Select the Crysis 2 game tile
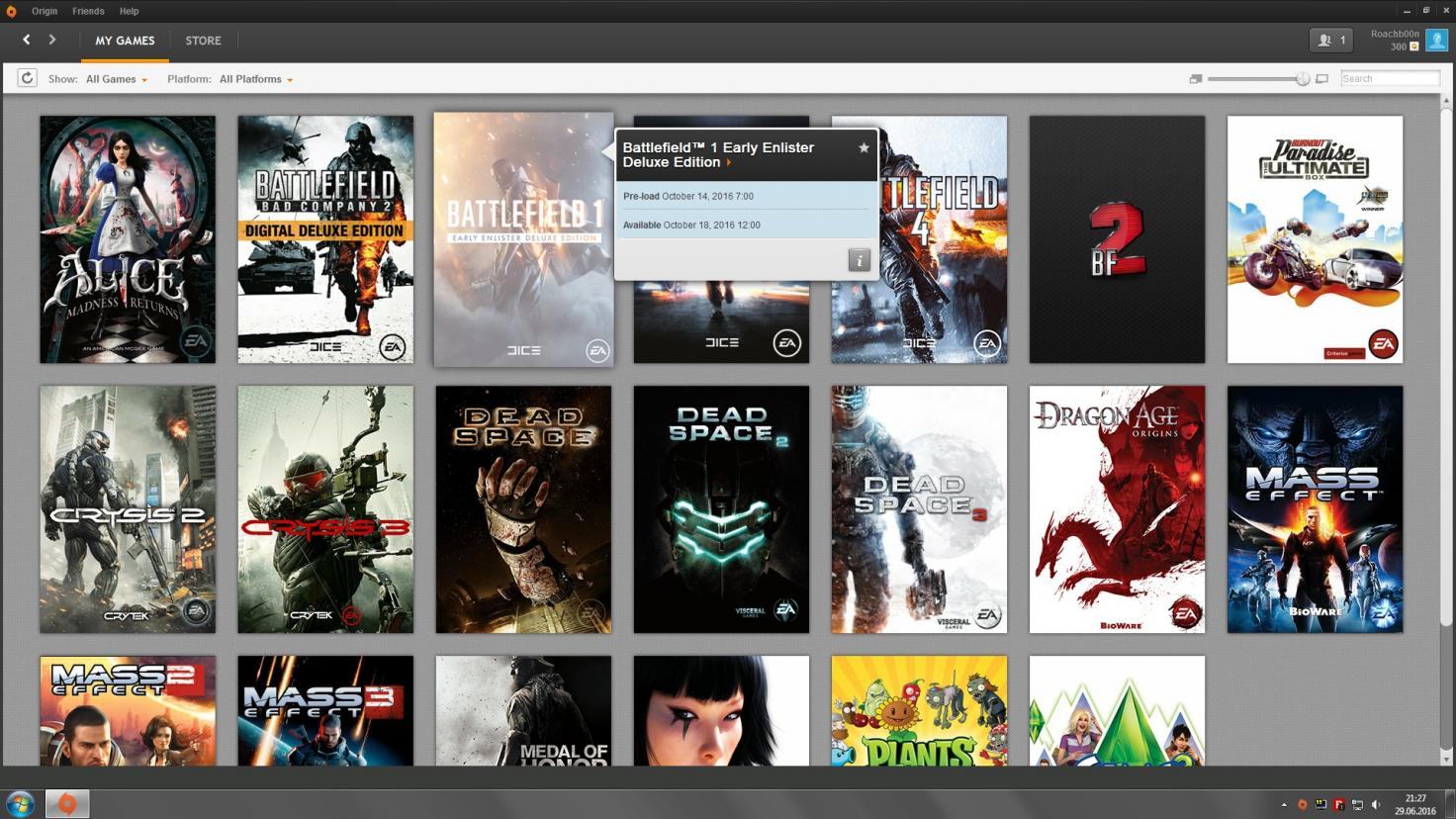 (128, 509)
